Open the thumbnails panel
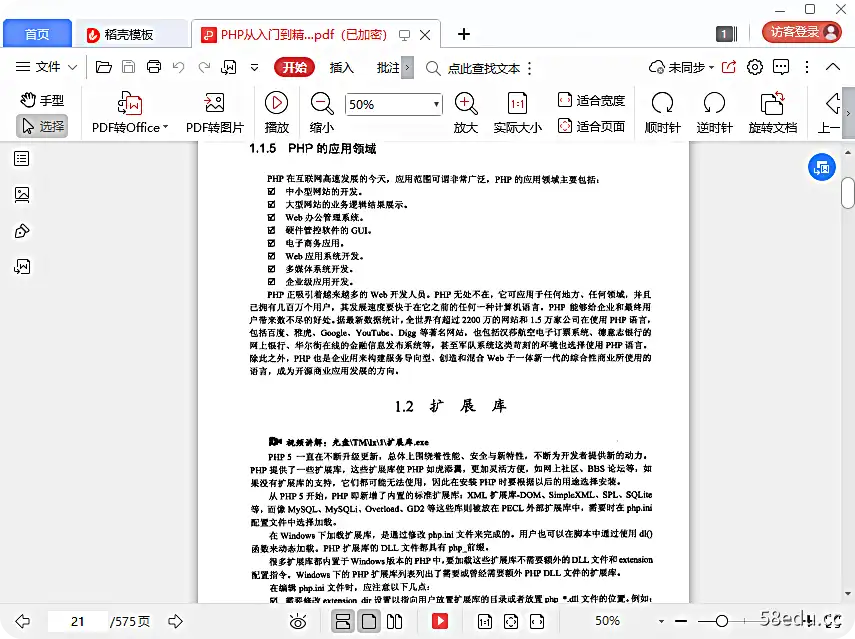 click(22, 195)
